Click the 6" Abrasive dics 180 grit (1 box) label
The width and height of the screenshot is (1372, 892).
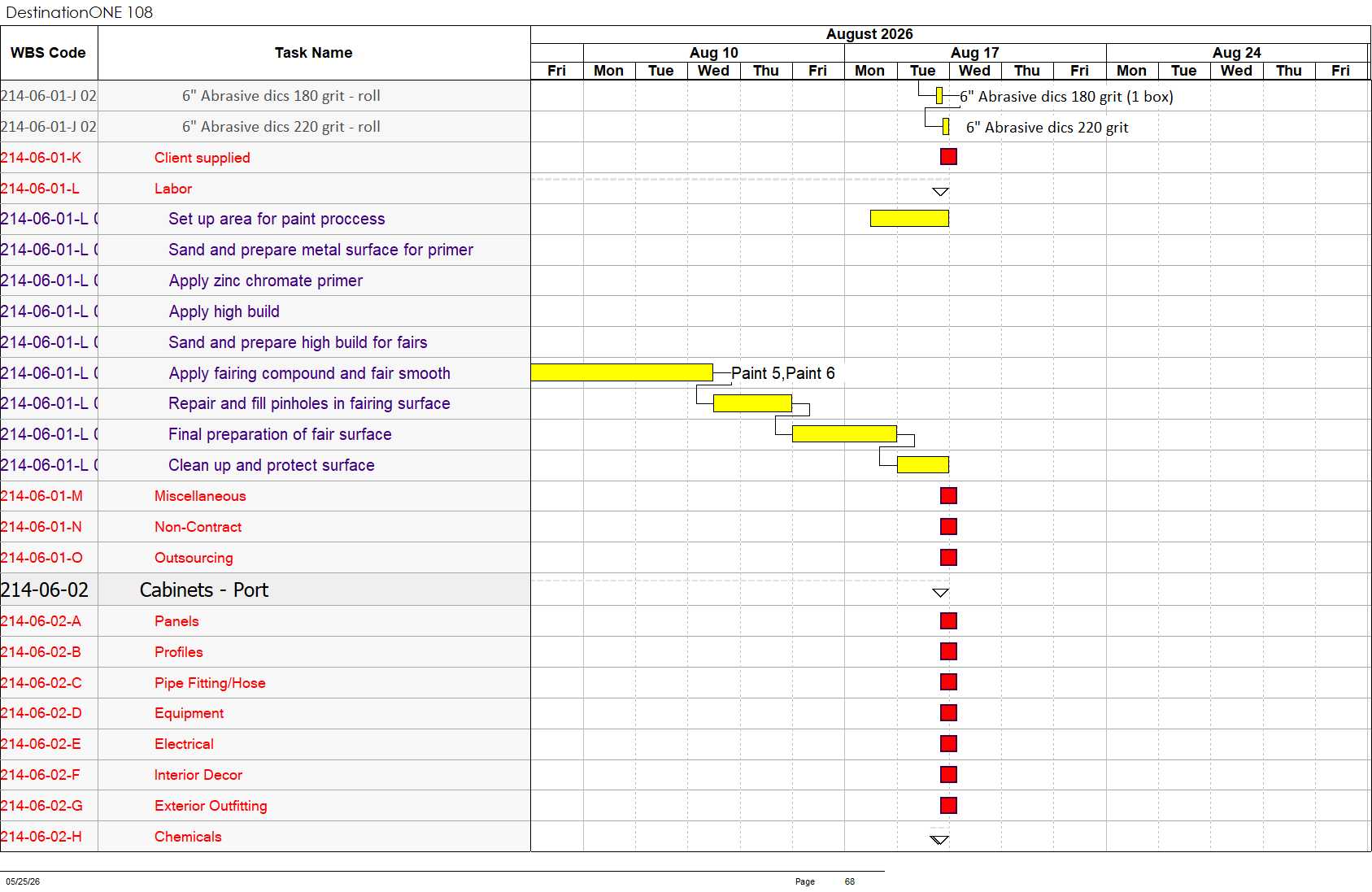[1066, 97]
